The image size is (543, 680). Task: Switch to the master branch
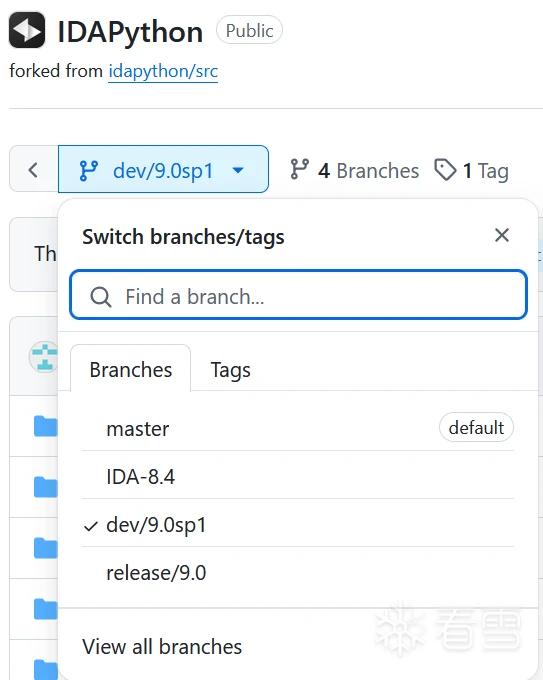(x=297, y=428)
